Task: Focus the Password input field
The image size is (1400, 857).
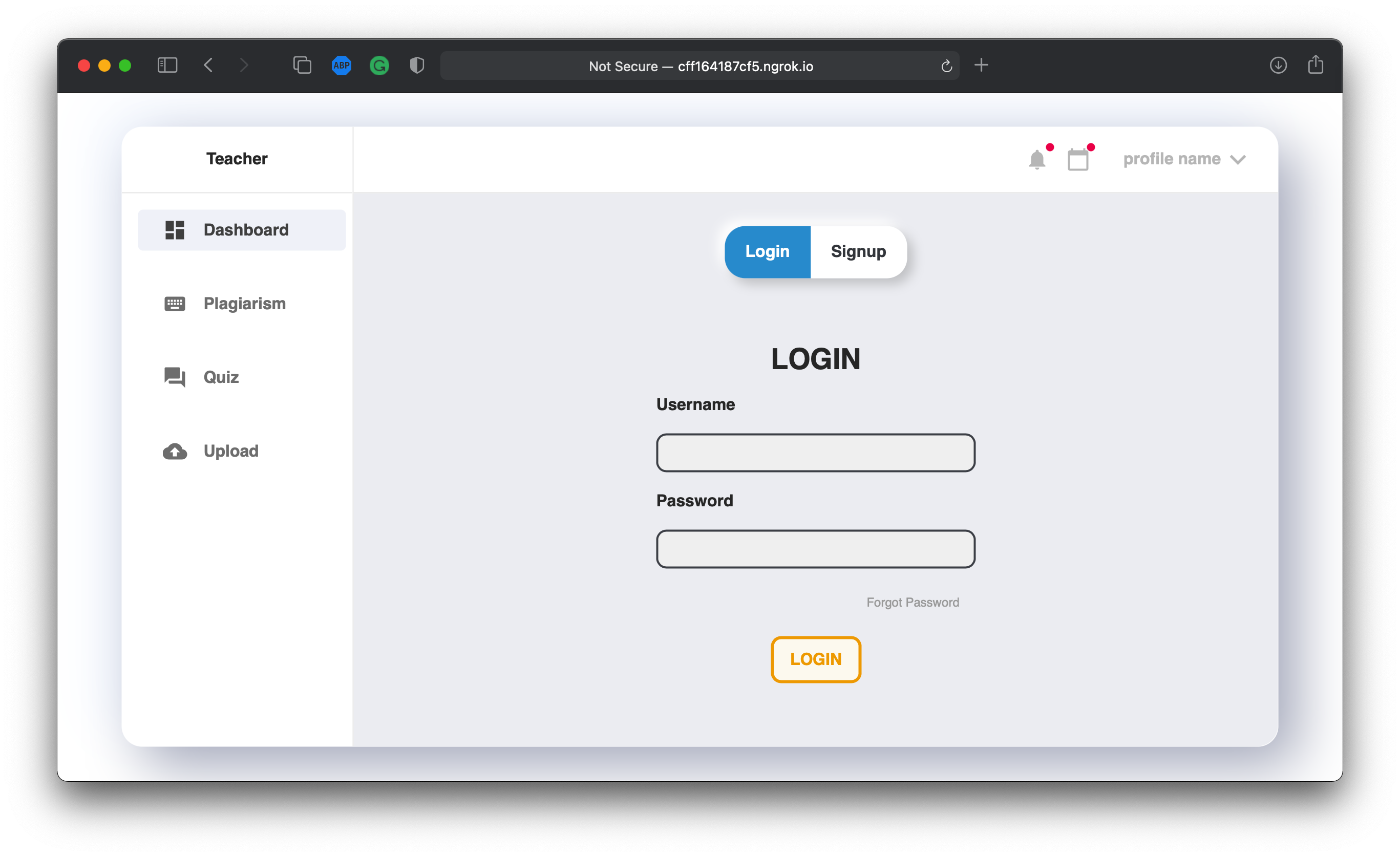Action: click(815, 549)
